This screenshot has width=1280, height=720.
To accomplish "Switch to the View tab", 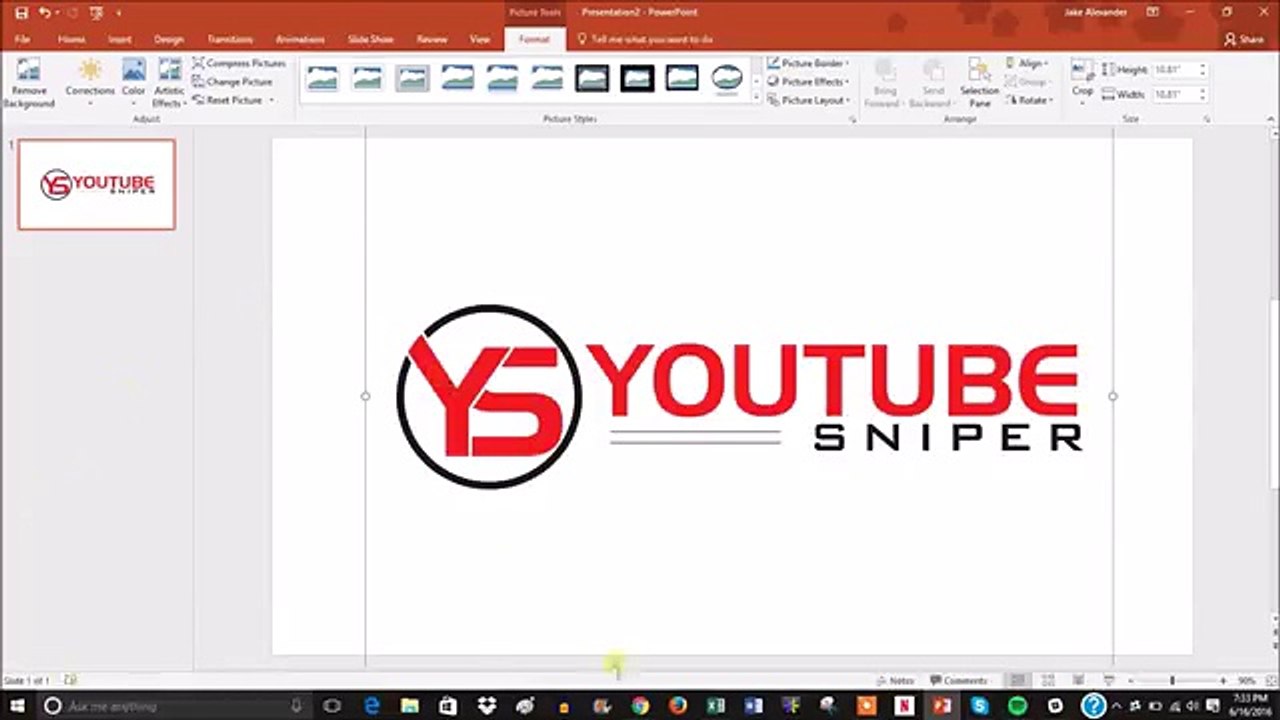I will 480,39.
